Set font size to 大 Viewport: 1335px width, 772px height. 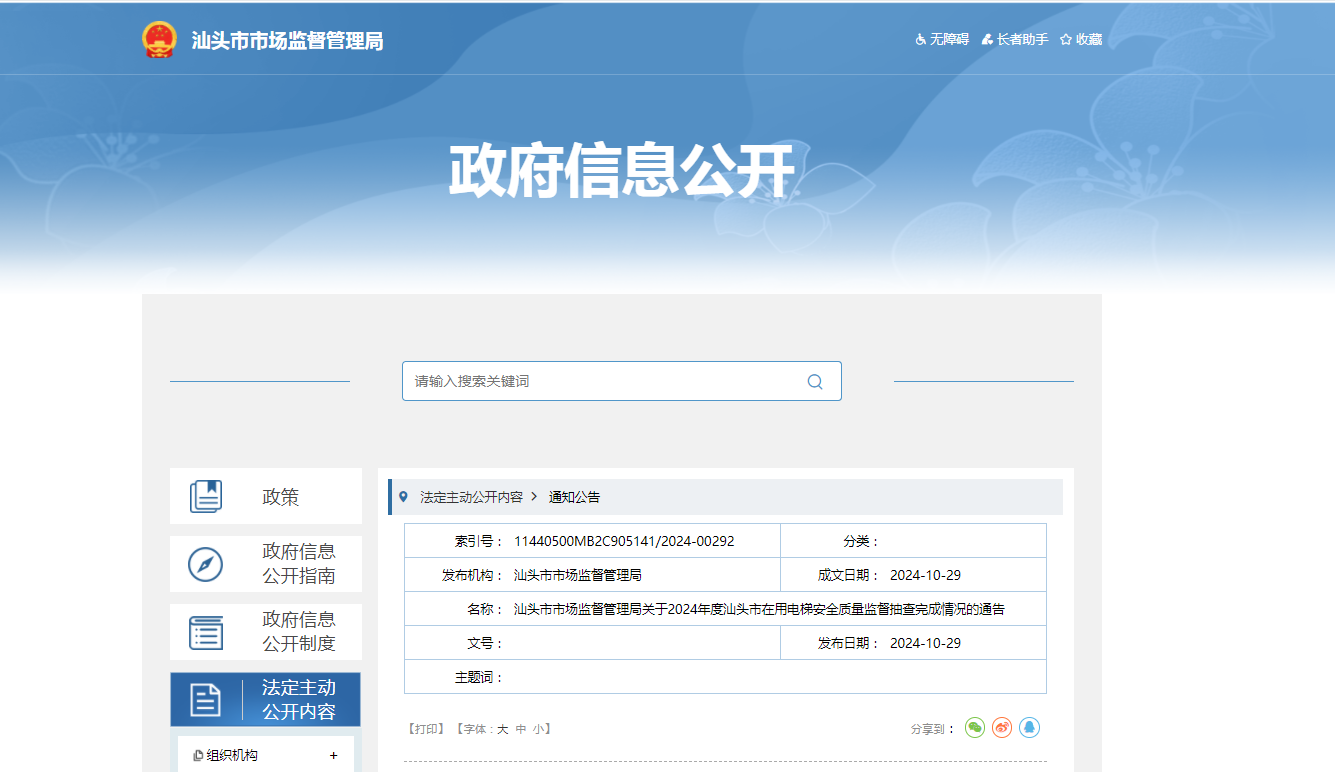[x=503, y=729]
